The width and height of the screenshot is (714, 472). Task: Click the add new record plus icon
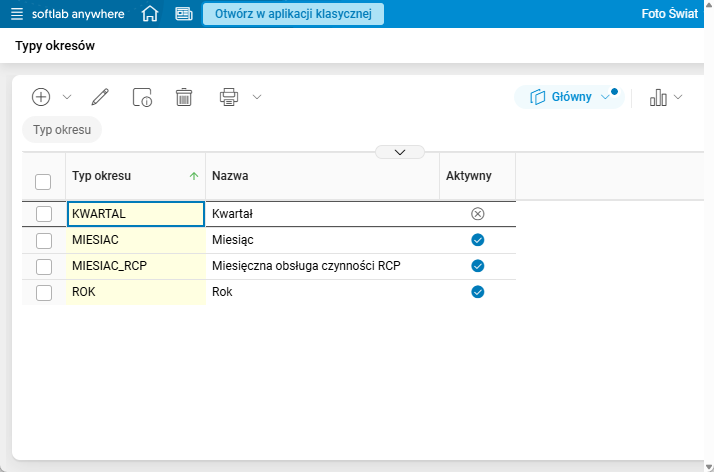click(x=41, y=97)
